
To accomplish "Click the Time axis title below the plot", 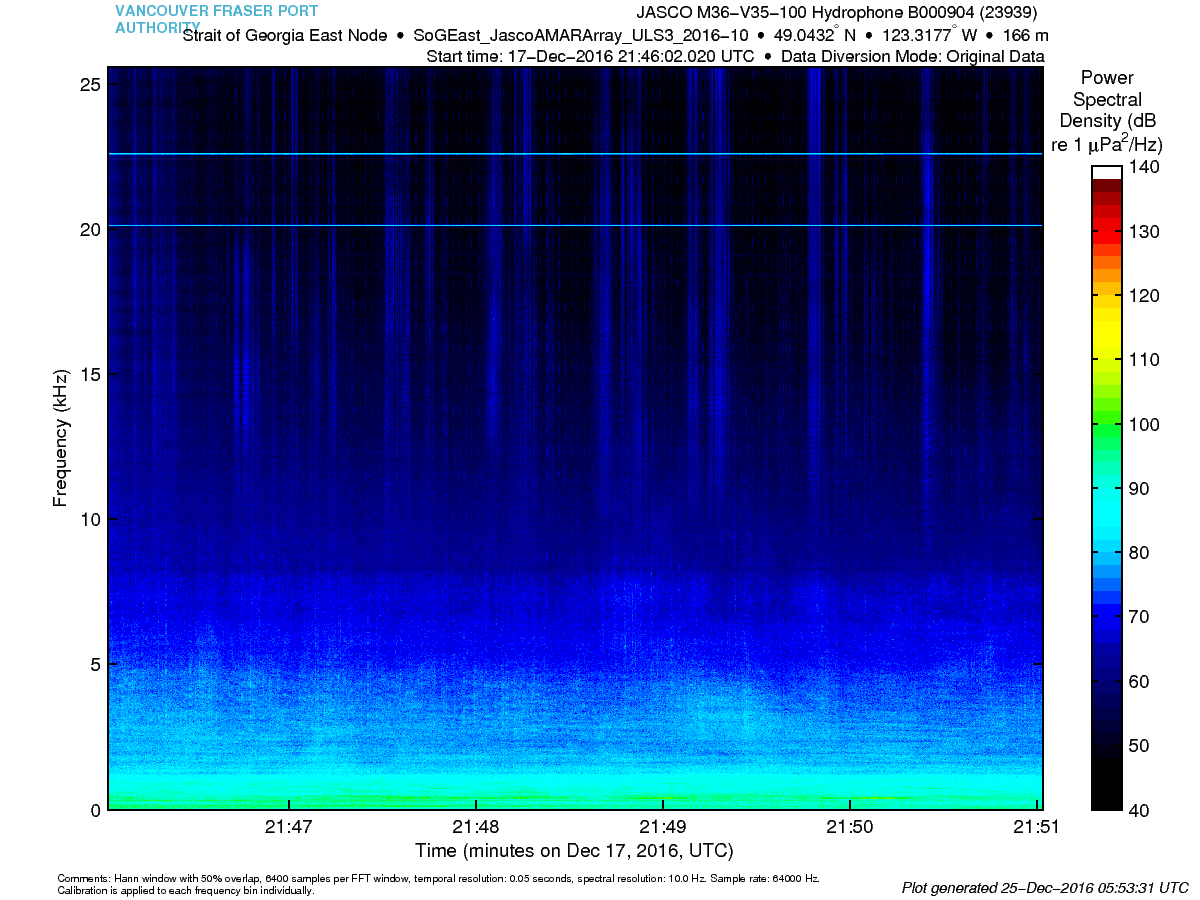I will pyautogui.click(x=574, y=851).
